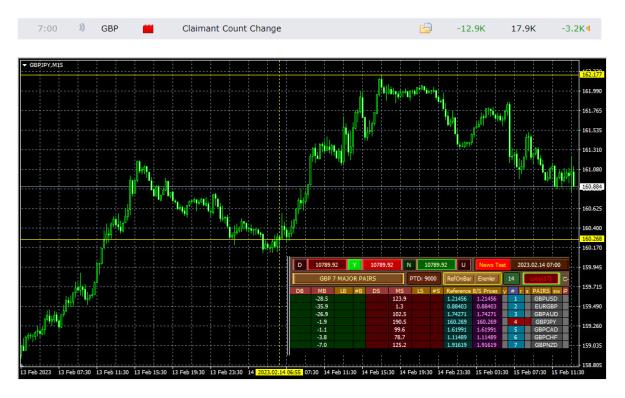This screenshot has height=398, width=625.
Task: Click the -12.9K actual value
Action: [471, 28]
